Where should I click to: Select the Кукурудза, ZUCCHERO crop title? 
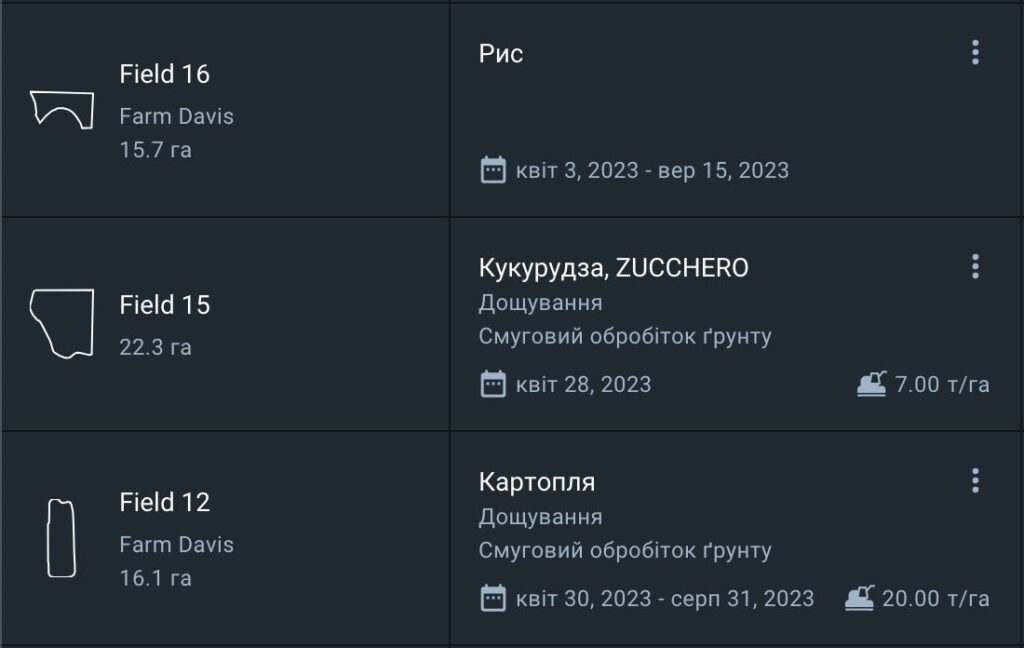[613, 268]
